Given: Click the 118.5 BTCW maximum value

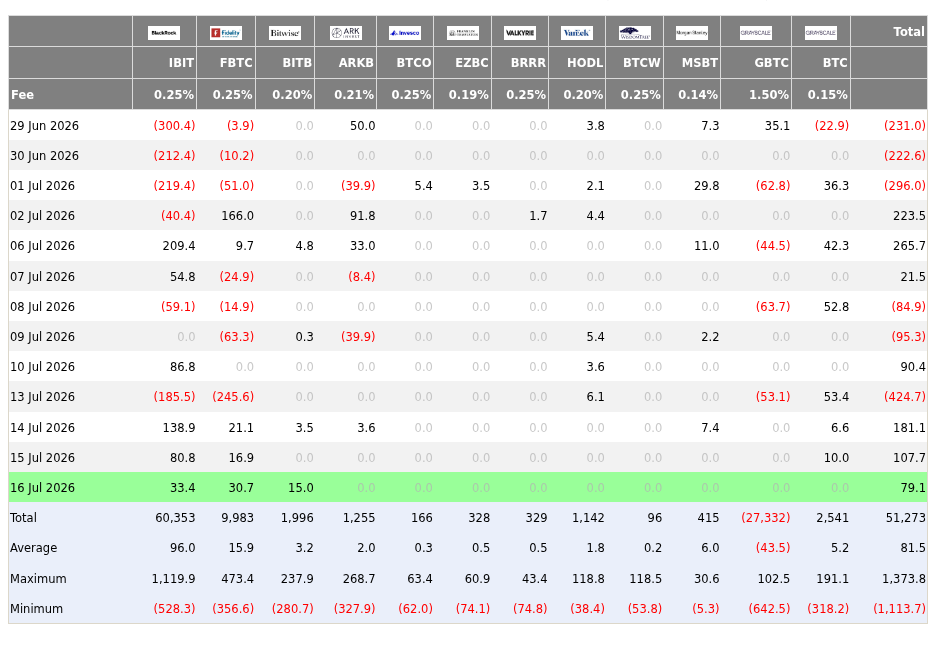Looking at the screenshot, I should [645, 578].
